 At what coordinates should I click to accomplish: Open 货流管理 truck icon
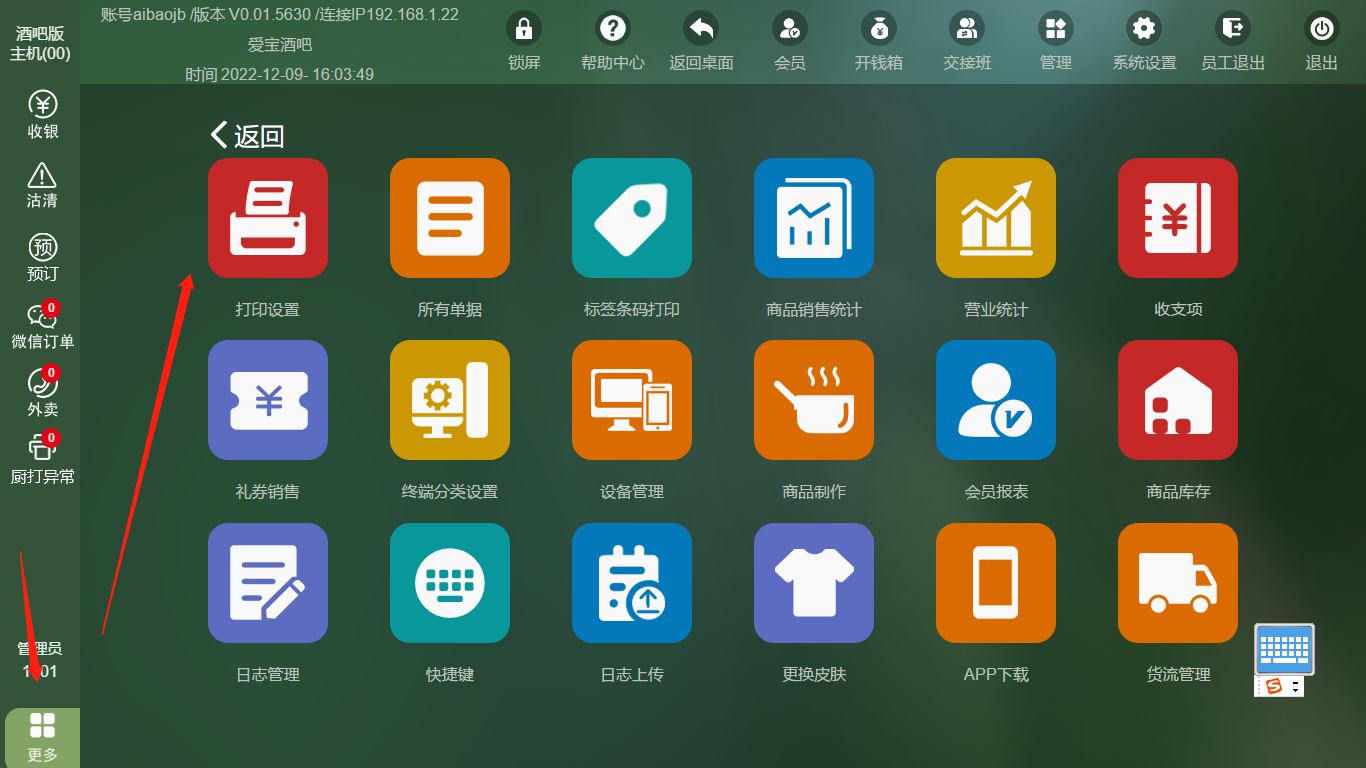click(1178, 583)
